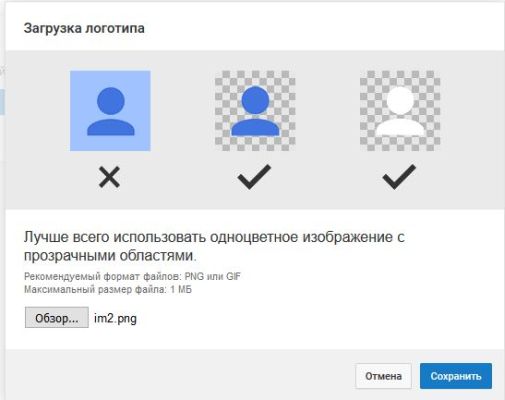Click the Загрузка логотипа dialog title
Image resolution: width=505 pixels, height=400 pixels.
point(84,28)
